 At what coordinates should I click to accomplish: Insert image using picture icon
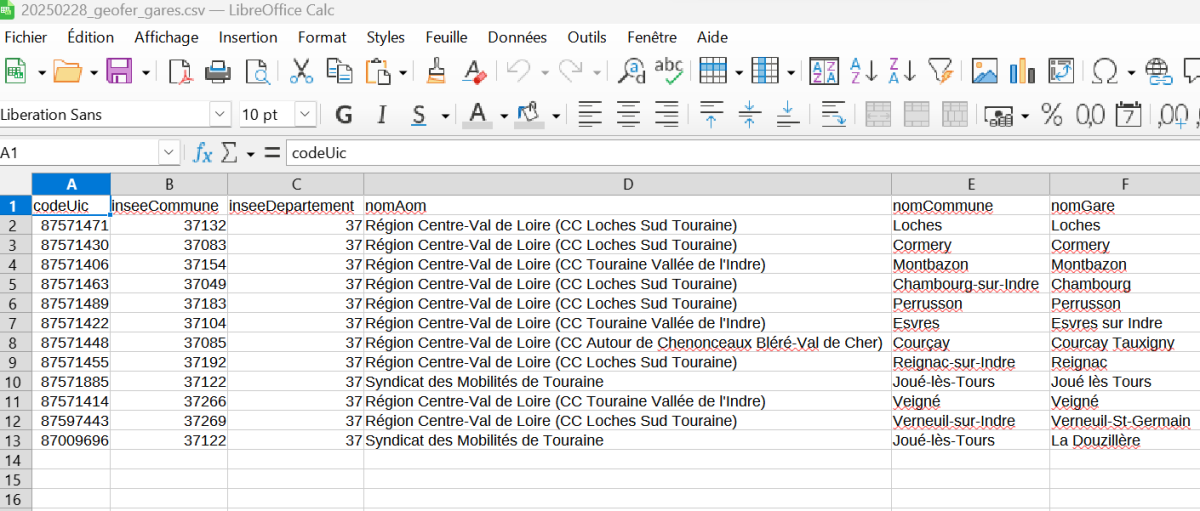pos(985,72)
